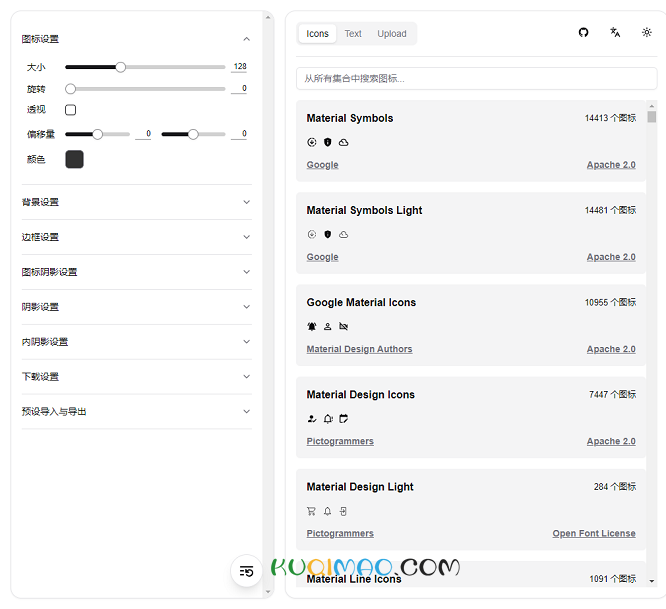Click the icon search input field
This screenshot has width=666, height=609.
point(477,79)
